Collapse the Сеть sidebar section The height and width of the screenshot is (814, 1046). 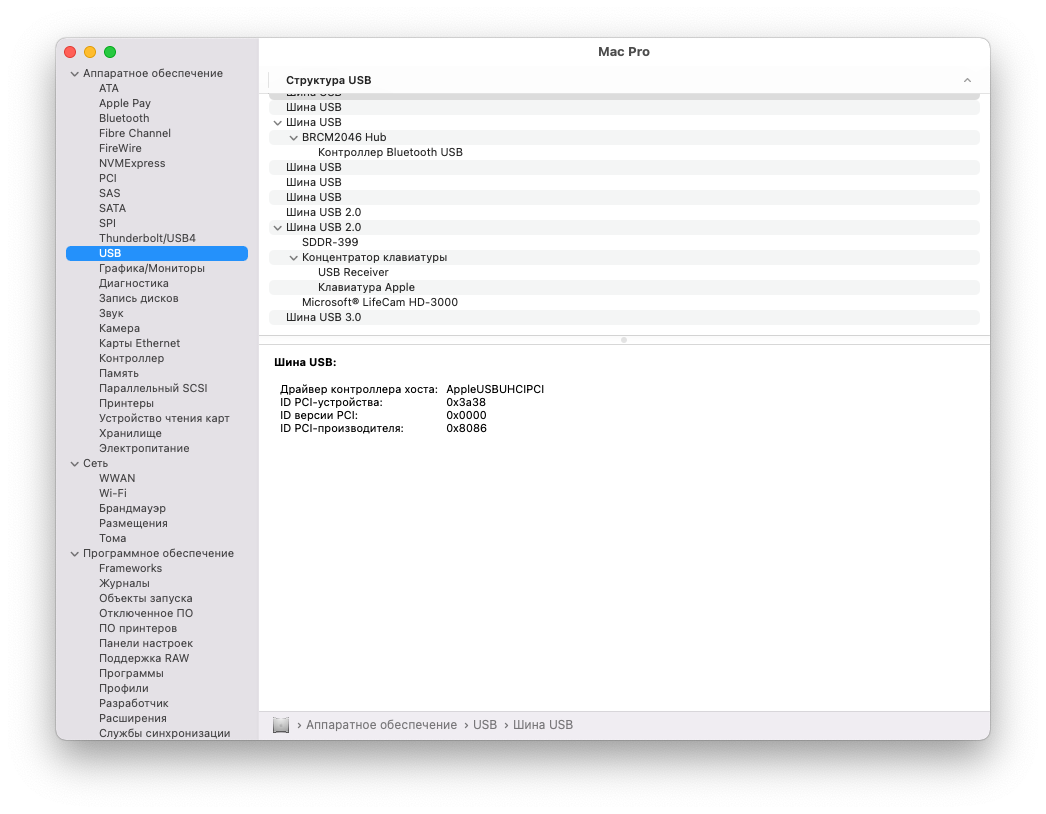click(x=75, y=464)
